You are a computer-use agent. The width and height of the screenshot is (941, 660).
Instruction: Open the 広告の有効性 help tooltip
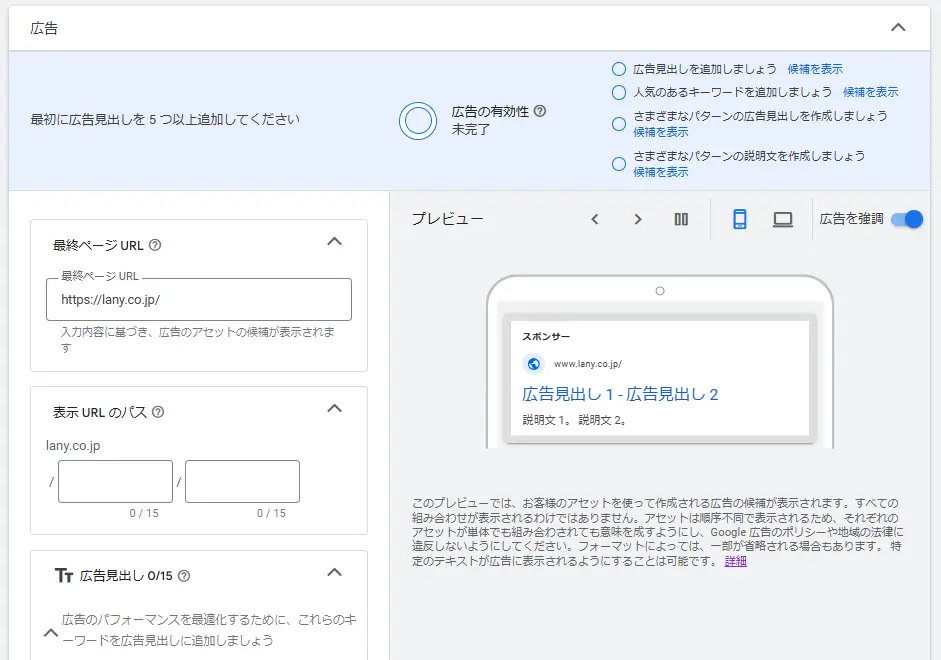pyautogui.click(x=540, y=112)
